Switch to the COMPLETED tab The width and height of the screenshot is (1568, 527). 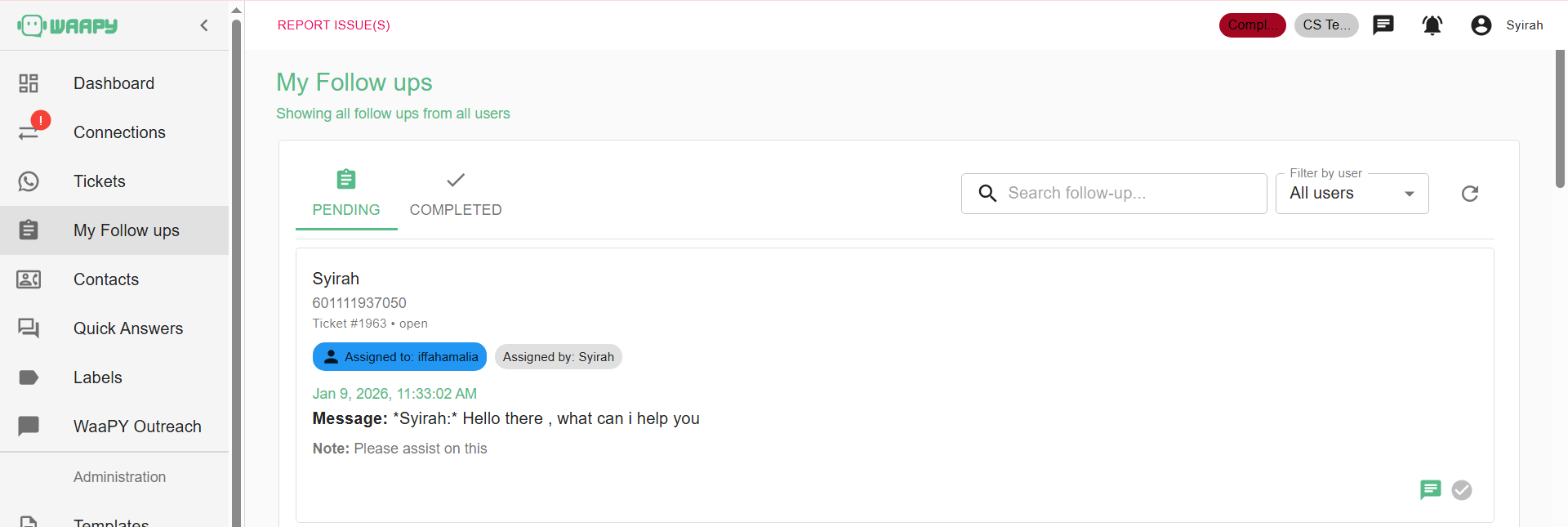456,194
